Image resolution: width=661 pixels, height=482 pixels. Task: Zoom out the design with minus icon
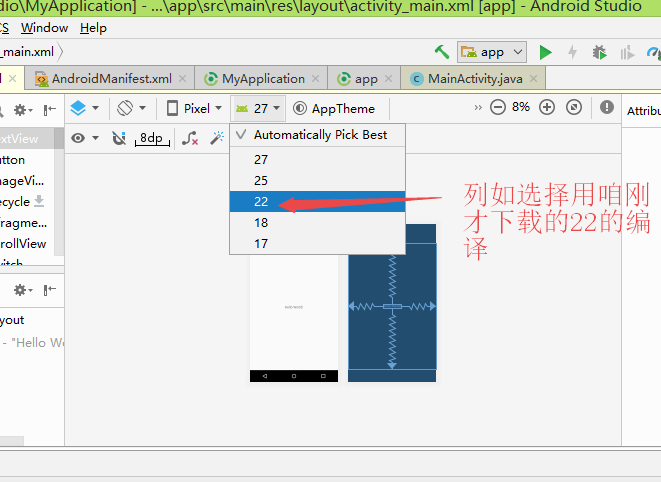(x=497, y=107)
